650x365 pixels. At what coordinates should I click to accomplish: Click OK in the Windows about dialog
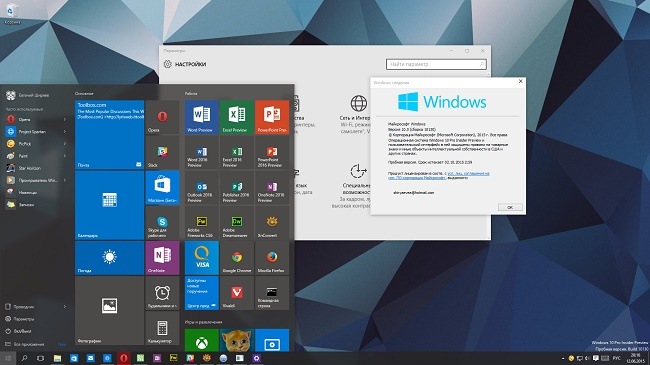coord(510,207)
